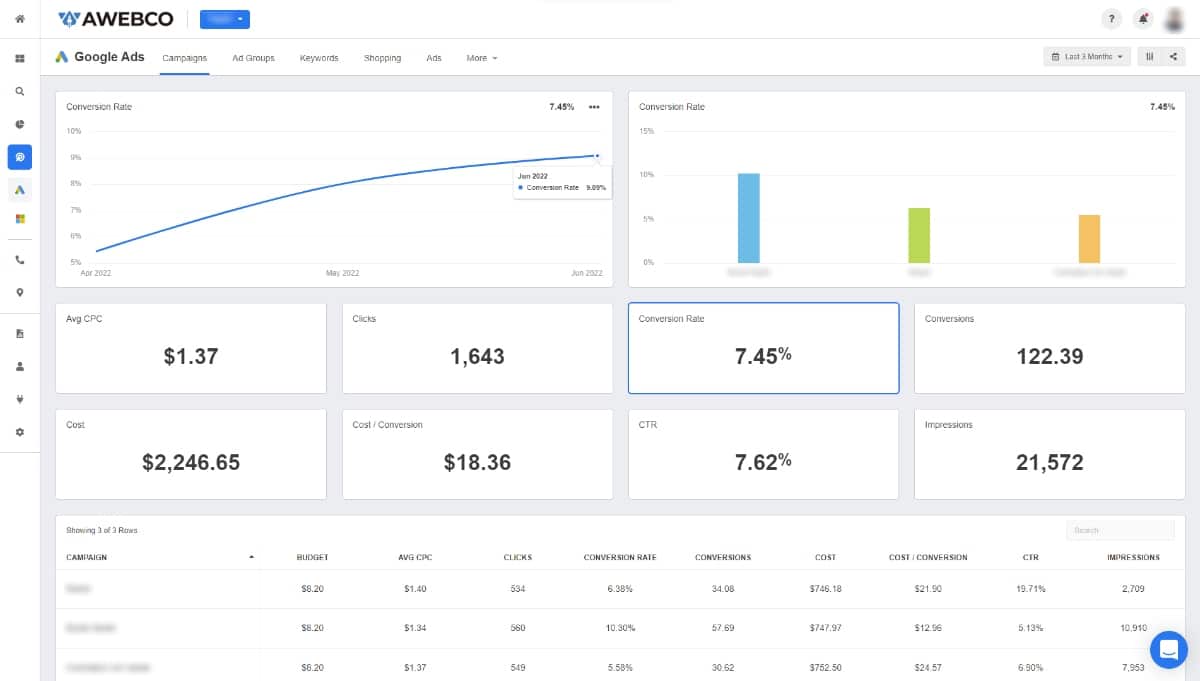
Task: Sort by IMPRESSIONS column header
Action: [x=1133, y=557]
